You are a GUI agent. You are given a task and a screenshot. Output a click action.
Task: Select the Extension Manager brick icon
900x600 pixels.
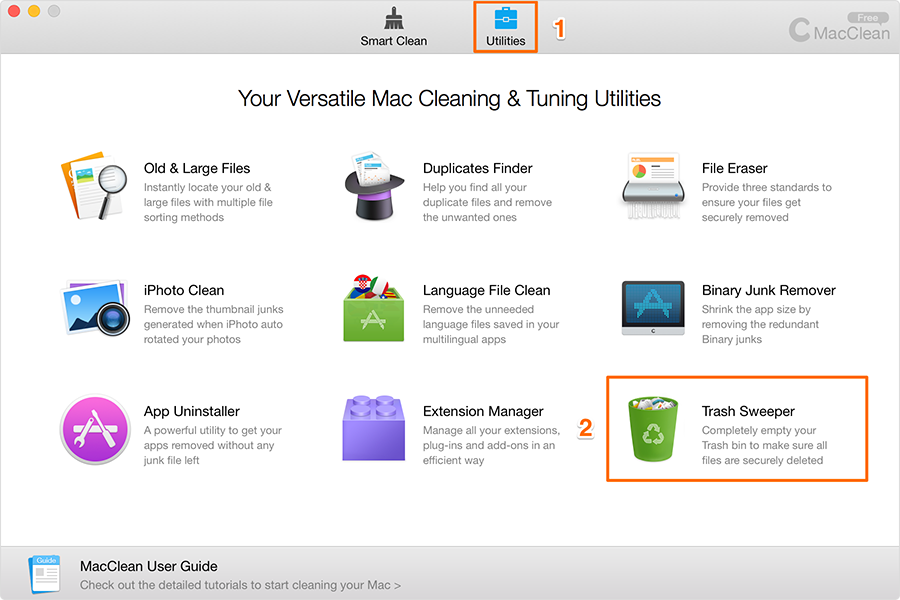click(x=374, y=428)
